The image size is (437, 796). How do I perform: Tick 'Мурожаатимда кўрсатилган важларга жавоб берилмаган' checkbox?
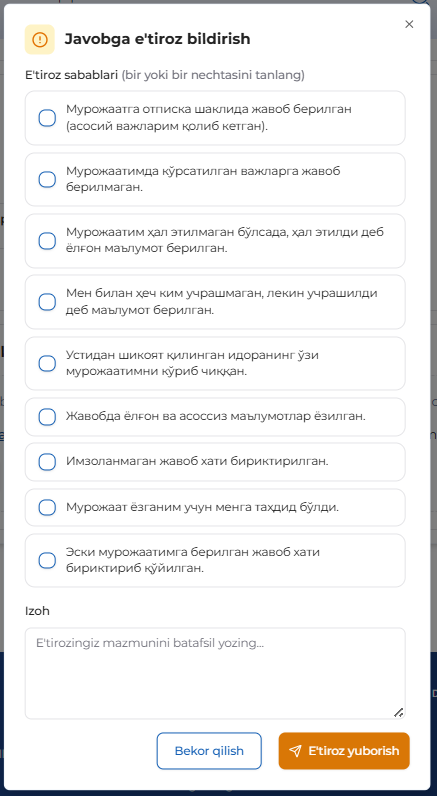point(47,179)
